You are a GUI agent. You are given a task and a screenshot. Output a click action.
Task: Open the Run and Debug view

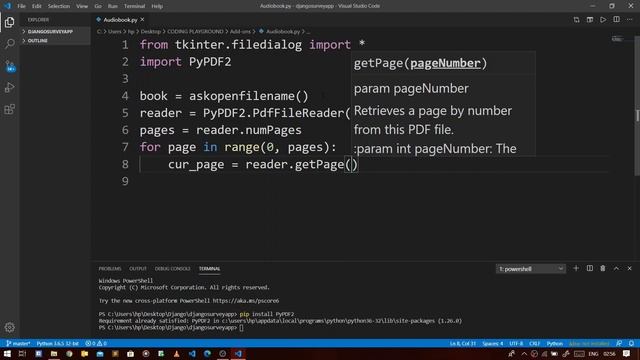pos(9,87)
